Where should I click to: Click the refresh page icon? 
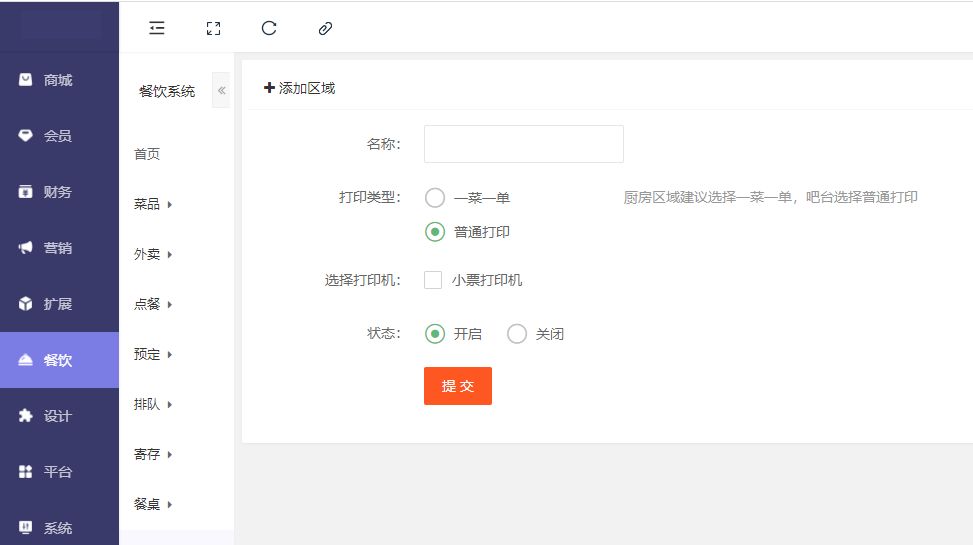(x=268, y=28)
